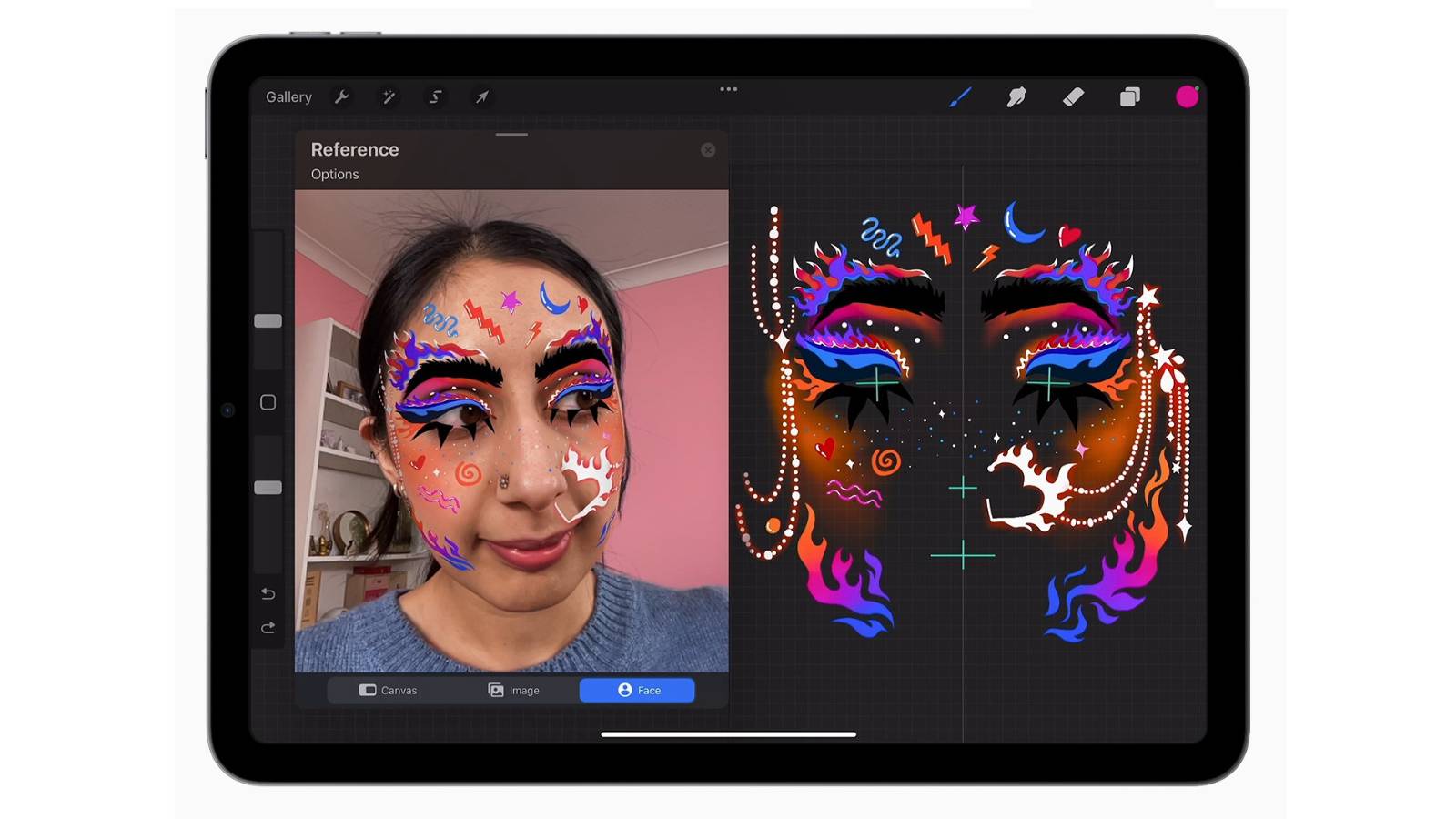Reveal hidden toolbar via ellipsis handle
This screenshot has width=1456, height=819.
click(727, 88)
